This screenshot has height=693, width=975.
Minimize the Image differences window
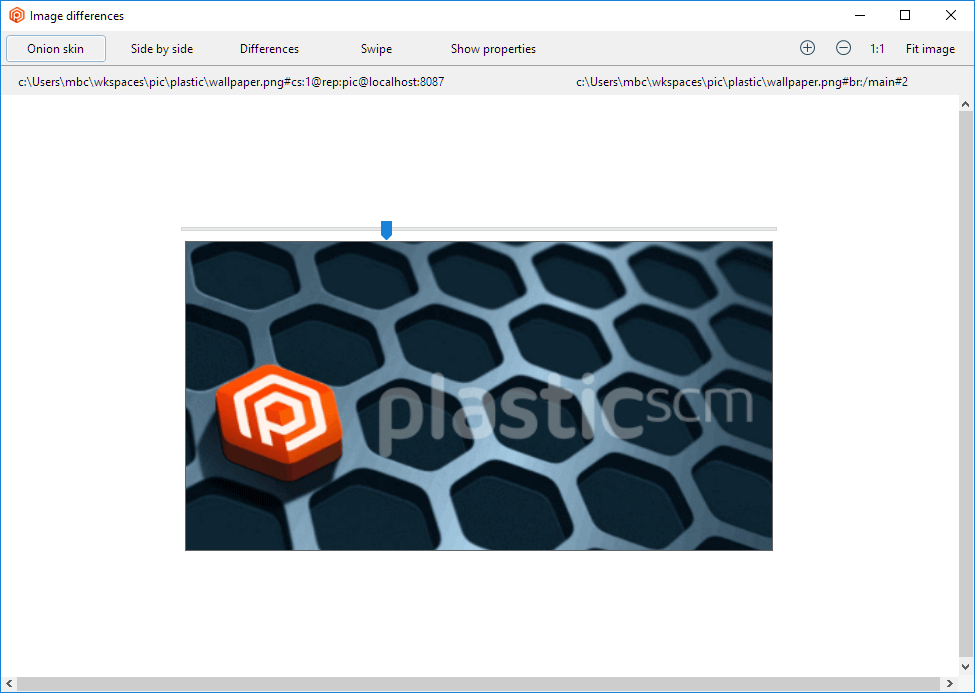click(860, 16)
